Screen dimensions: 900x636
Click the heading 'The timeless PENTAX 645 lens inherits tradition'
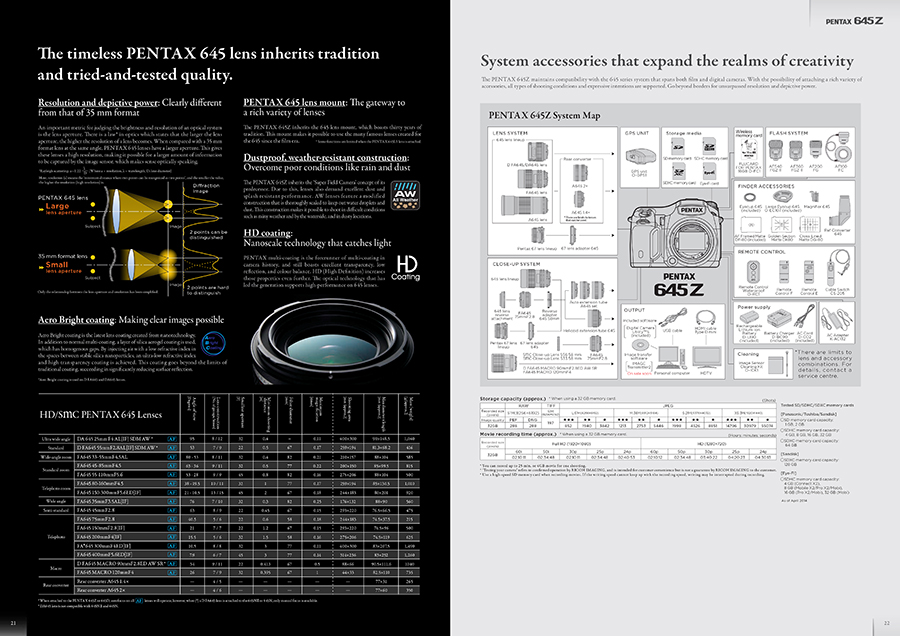pyautogui.click(x=208, y=54)
